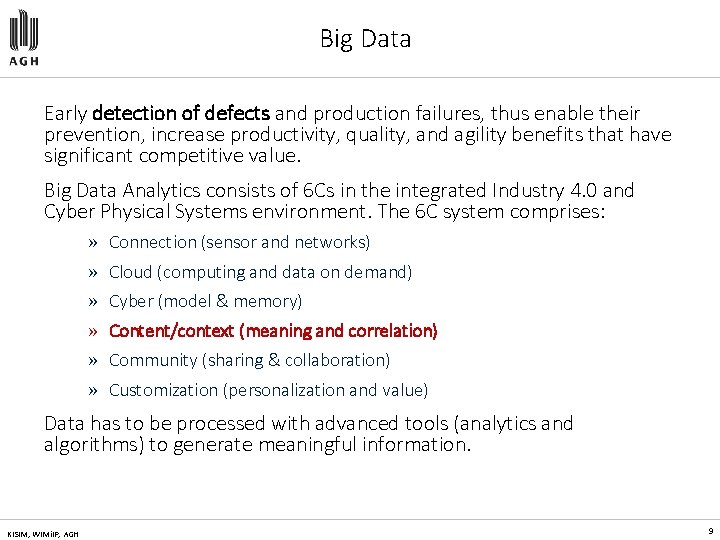Click the 'Cyber (model & memory)' bullet
Screen dimensions: 720x540
tap(205, 301)
